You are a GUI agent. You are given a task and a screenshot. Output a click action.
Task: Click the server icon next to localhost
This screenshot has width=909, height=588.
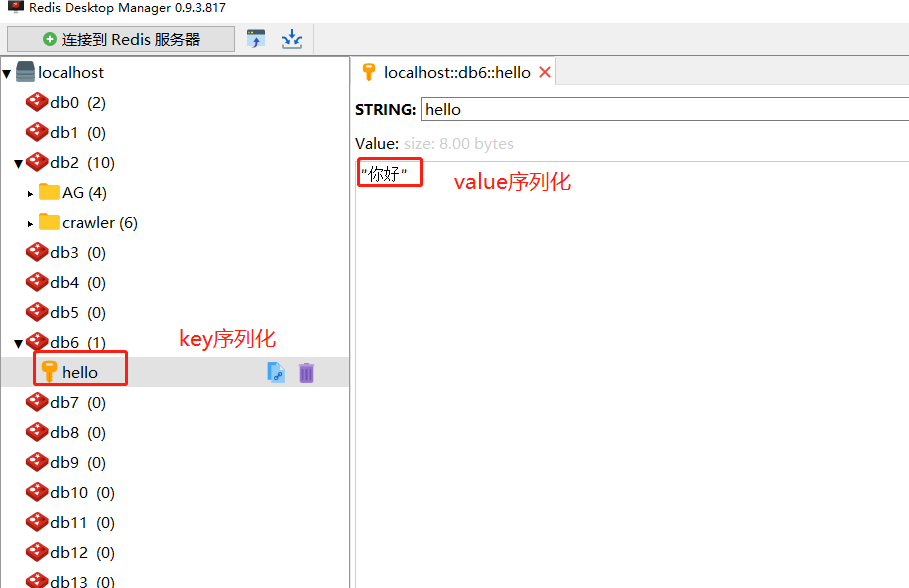tap(24, 72)
